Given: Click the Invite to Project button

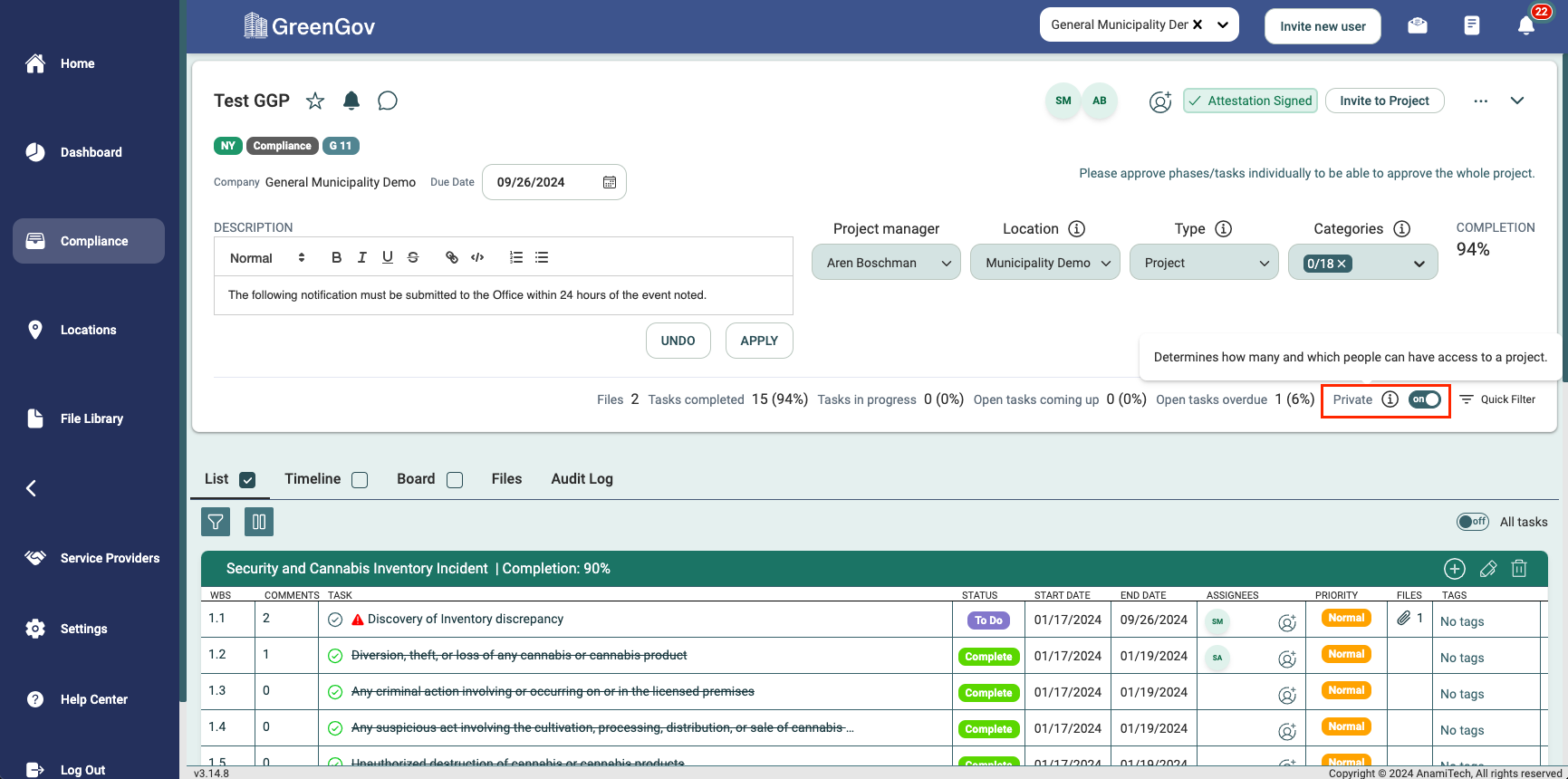Looking at the screenshot, I should (1384, 101).
